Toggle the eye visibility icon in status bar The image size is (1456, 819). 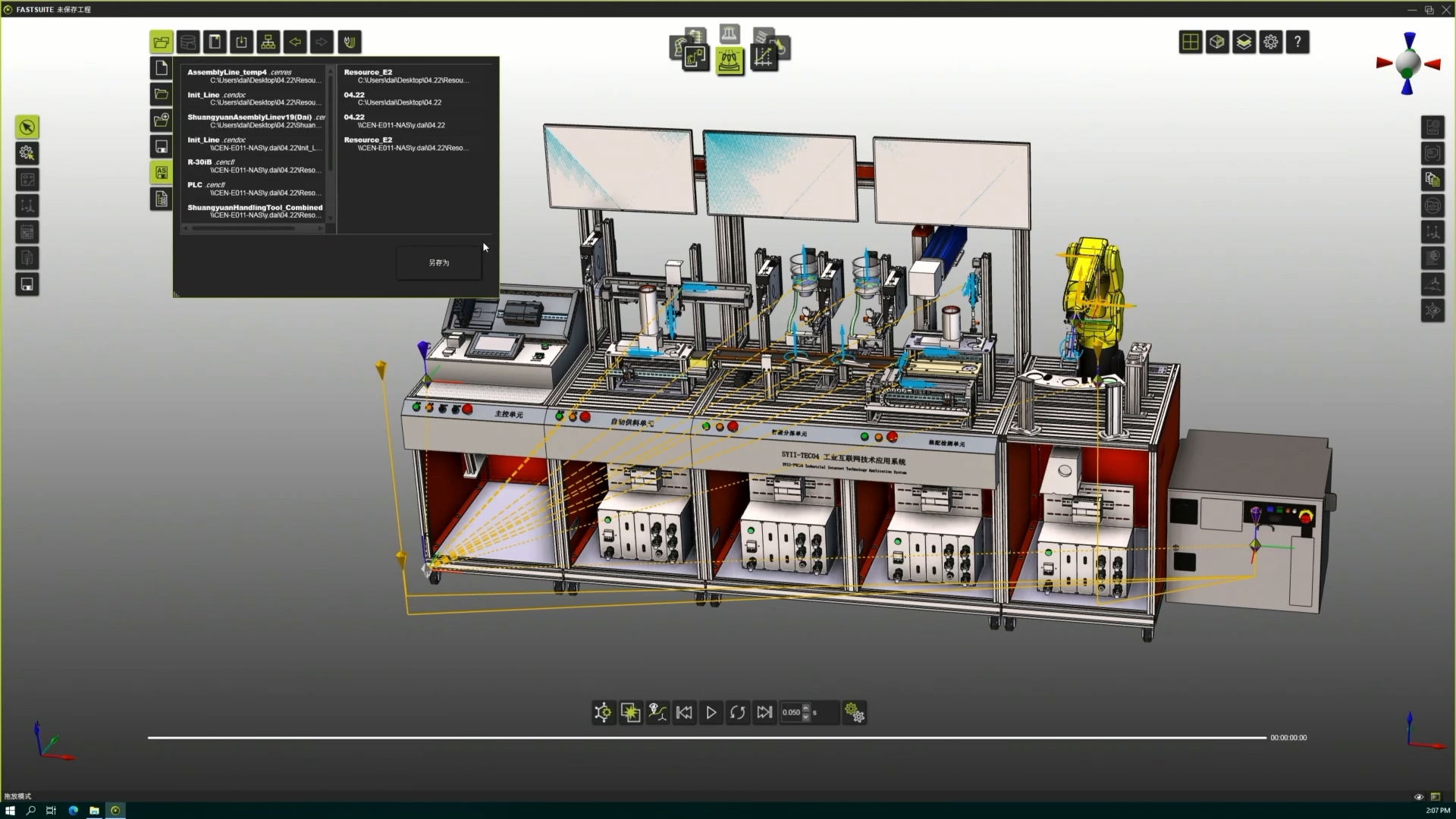[1419, 797]
